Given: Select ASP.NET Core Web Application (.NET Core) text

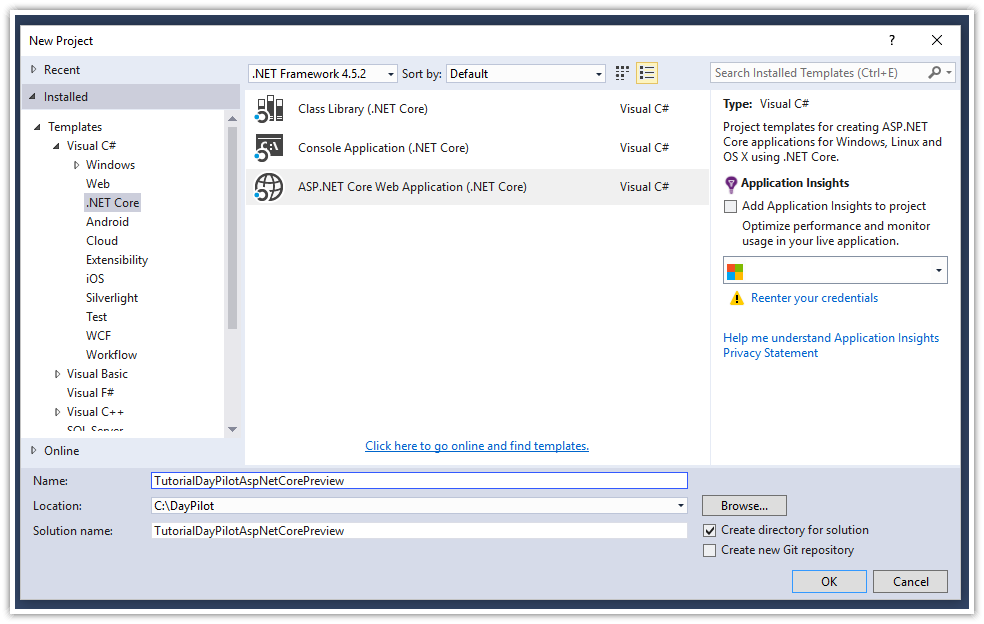Looking at the screenshot, I should pos(412,187).
